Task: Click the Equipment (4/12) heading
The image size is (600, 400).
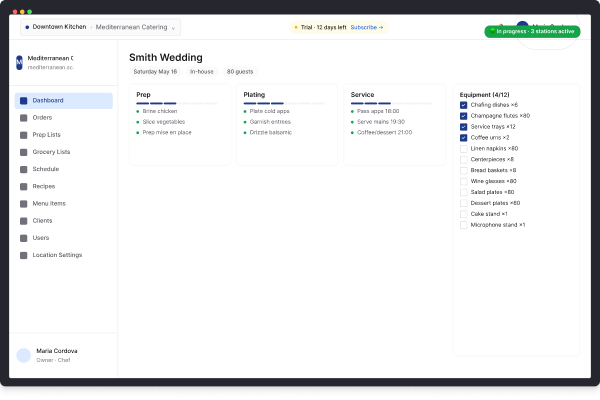Action: coord(484,95)
